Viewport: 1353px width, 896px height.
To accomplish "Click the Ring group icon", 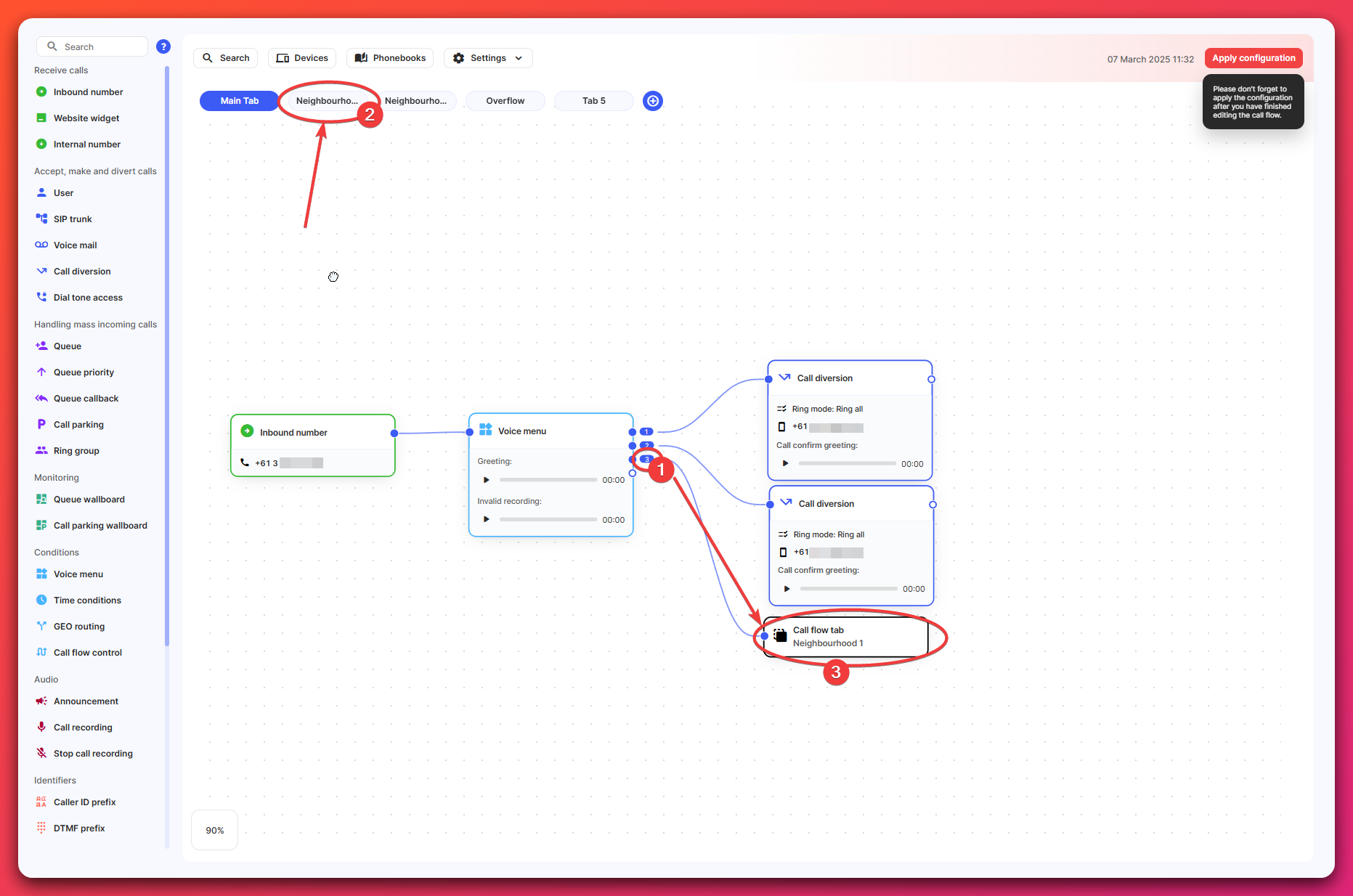I will point(41,451).
